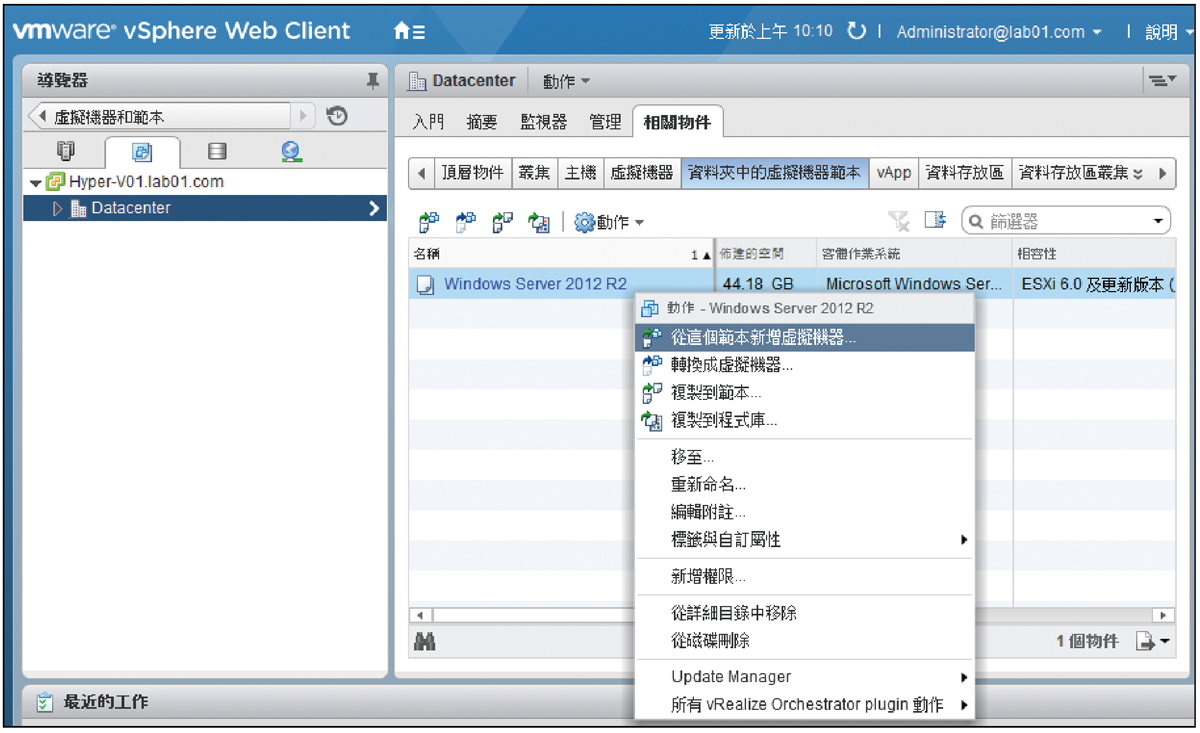The image size is (1200, 733).
Task: Click the toolbar clone to template icon
Action: tap(503, 223)
